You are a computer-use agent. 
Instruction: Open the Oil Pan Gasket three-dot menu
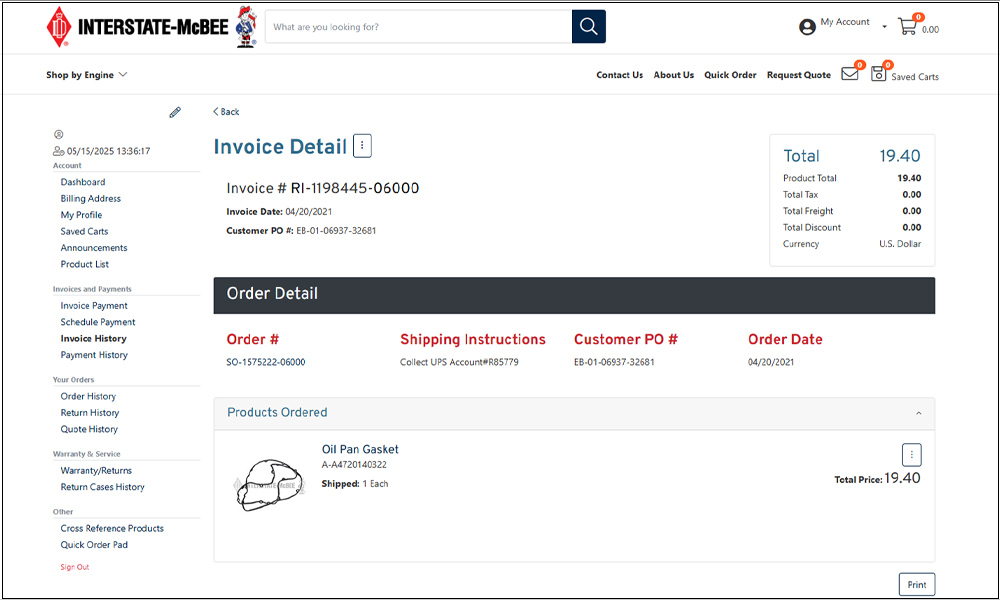[911, 455]
